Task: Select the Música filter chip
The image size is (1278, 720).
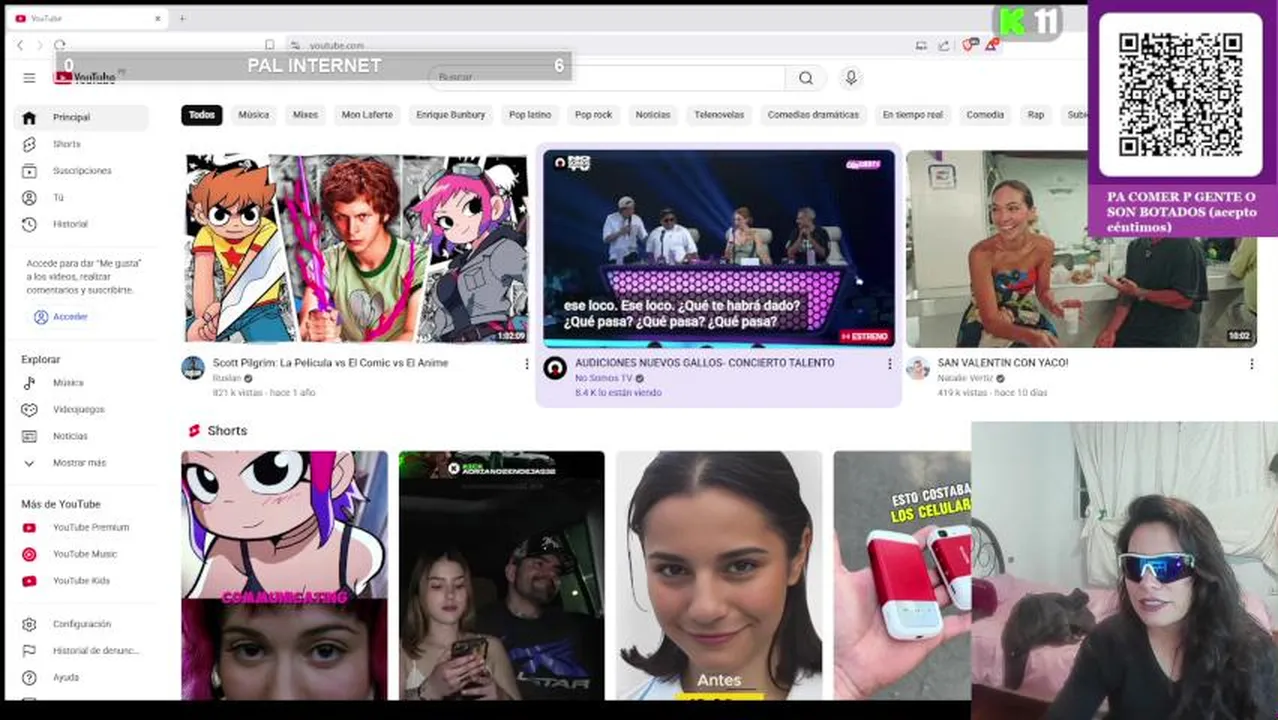Action: [254, 115]
